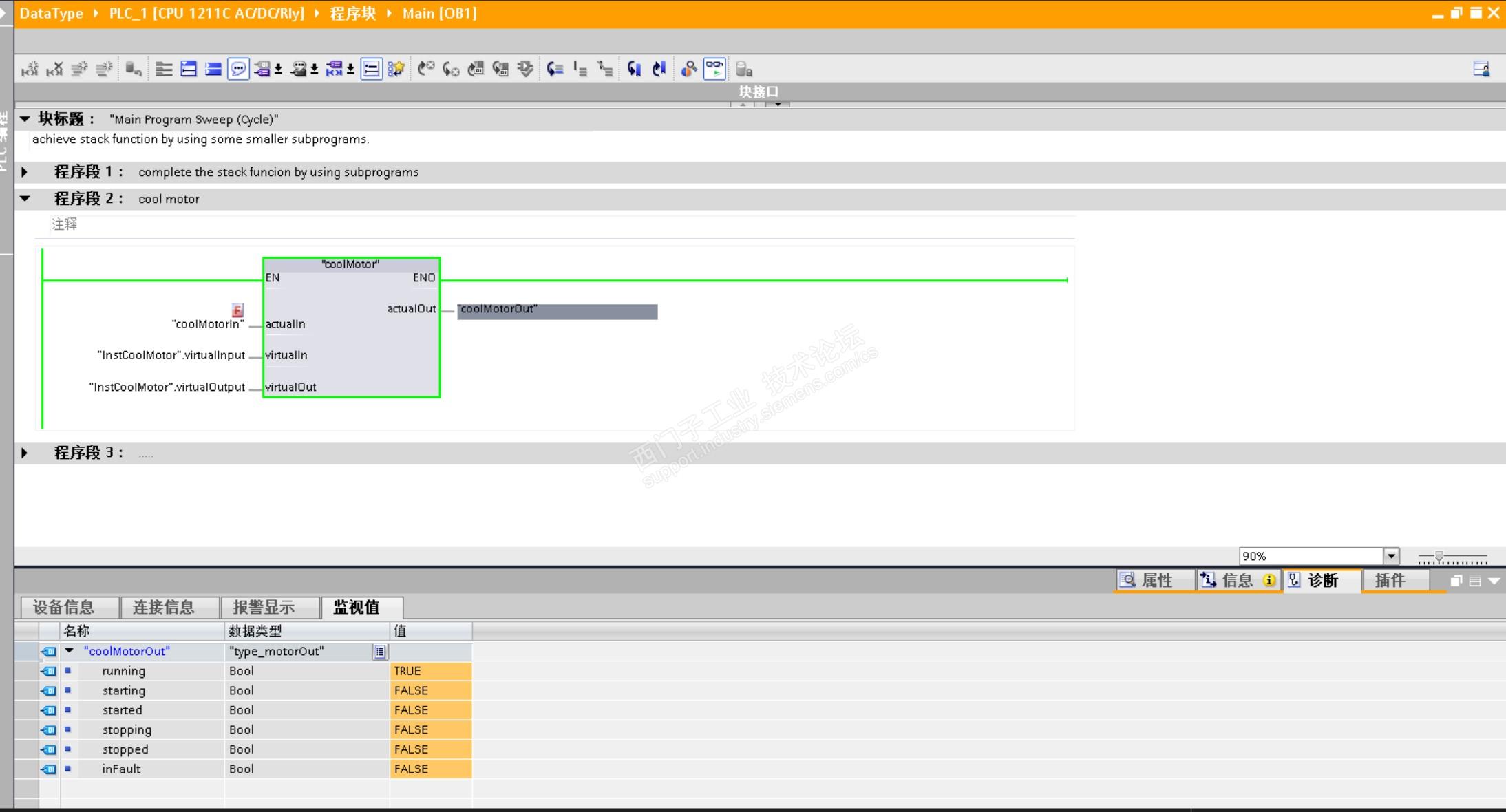Click close all networks toolbar icon
1506x812 pixels.
click(x=213, y=69)
